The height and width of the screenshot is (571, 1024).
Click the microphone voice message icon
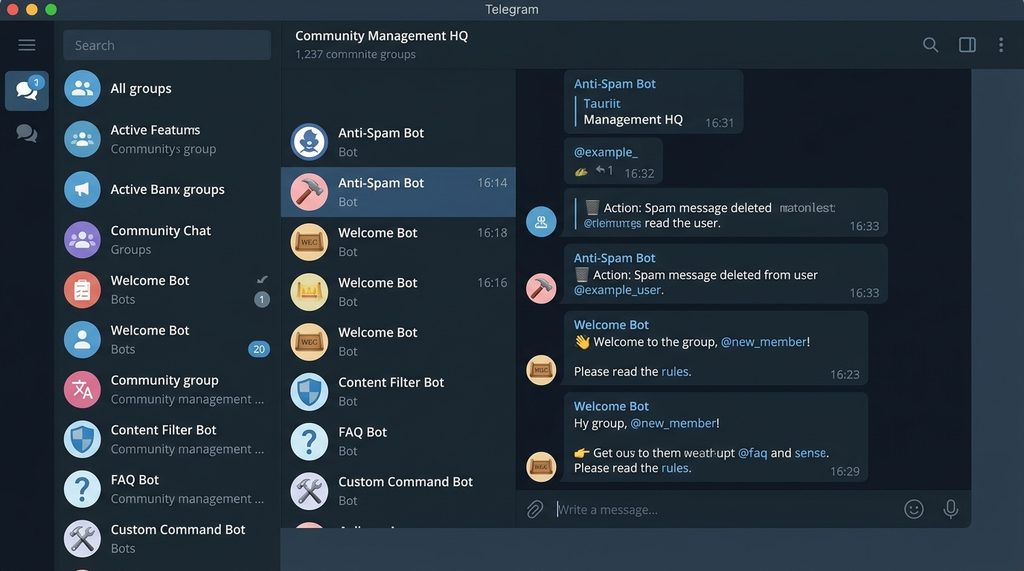click(x=950, y=509)
